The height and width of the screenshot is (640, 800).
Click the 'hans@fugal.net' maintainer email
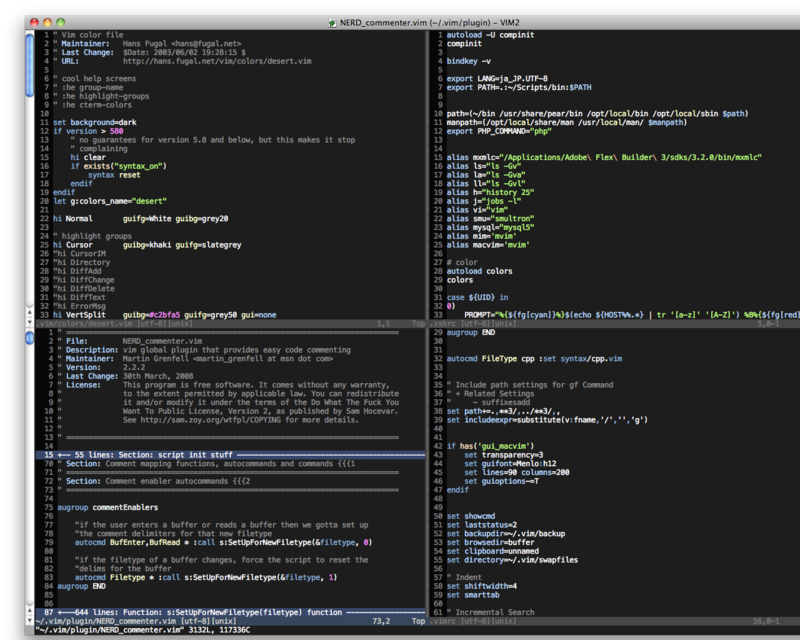pyautogui.click(x=206, y=44)
